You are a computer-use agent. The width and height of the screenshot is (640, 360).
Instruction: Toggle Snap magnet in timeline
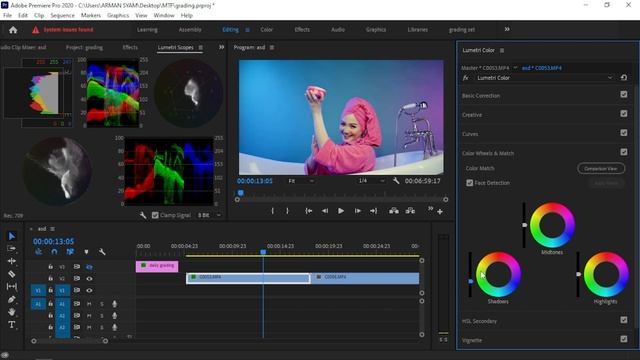tap(54, 252)
